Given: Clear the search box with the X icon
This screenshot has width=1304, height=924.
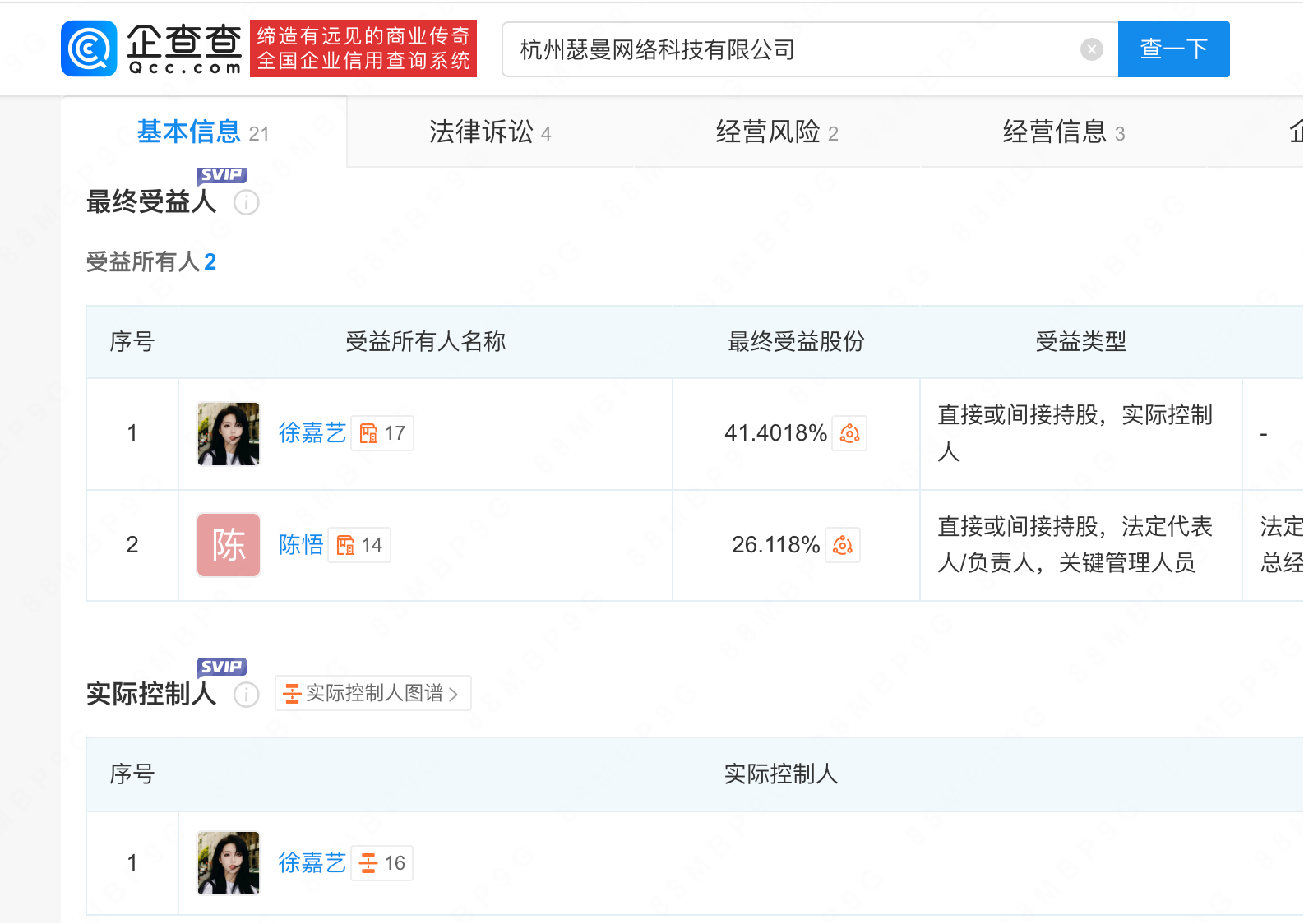Looking at the screenshot, I should pos(1091,49).
